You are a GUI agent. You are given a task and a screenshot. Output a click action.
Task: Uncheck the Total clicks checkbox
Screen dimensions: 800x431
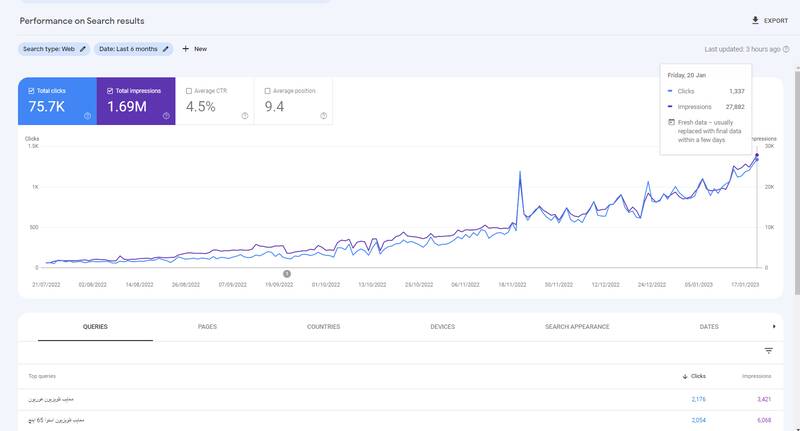point(31,91)
